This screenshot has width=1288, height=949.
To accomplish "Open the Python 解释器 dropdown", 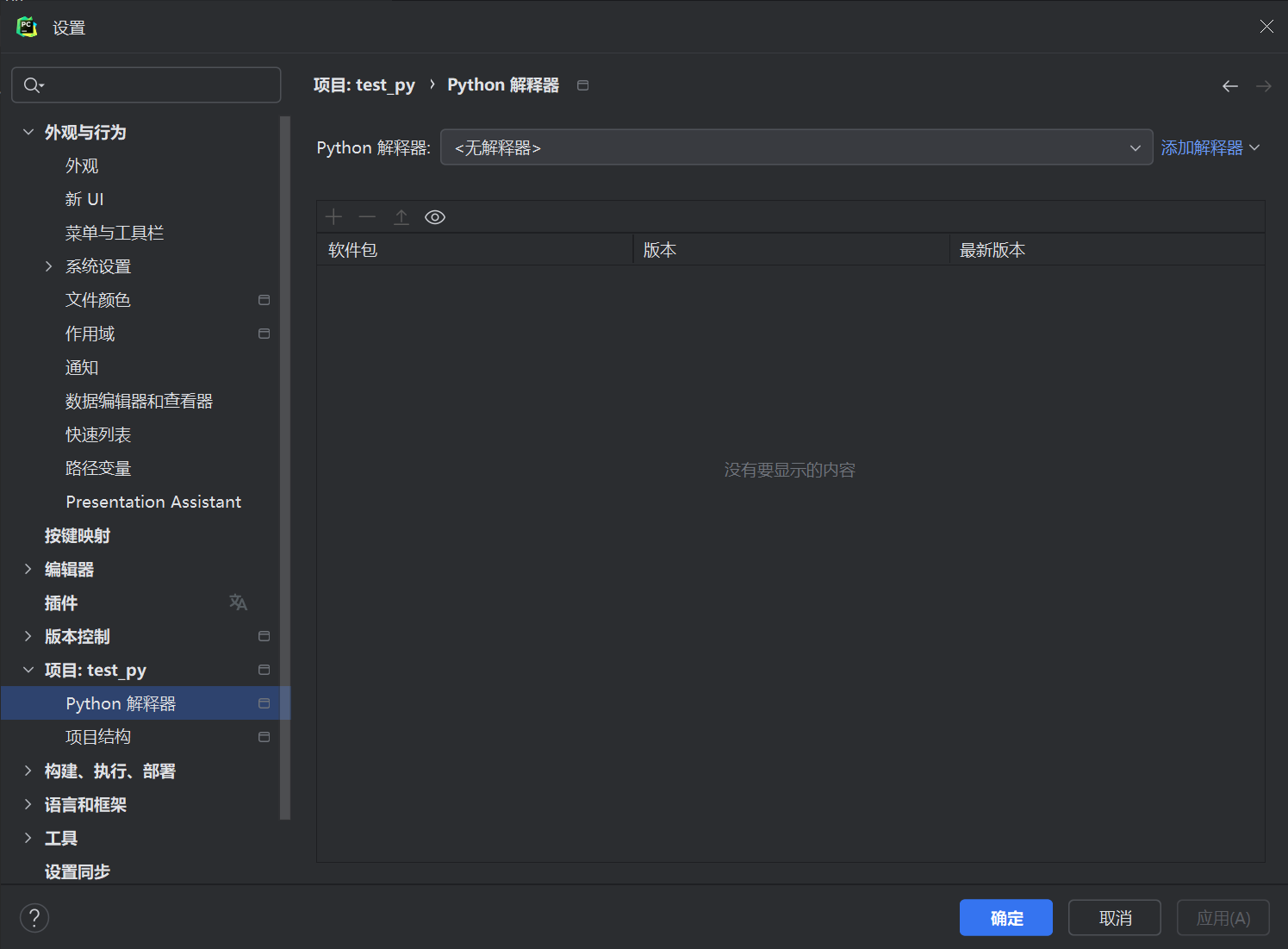I will (1135, 147).
